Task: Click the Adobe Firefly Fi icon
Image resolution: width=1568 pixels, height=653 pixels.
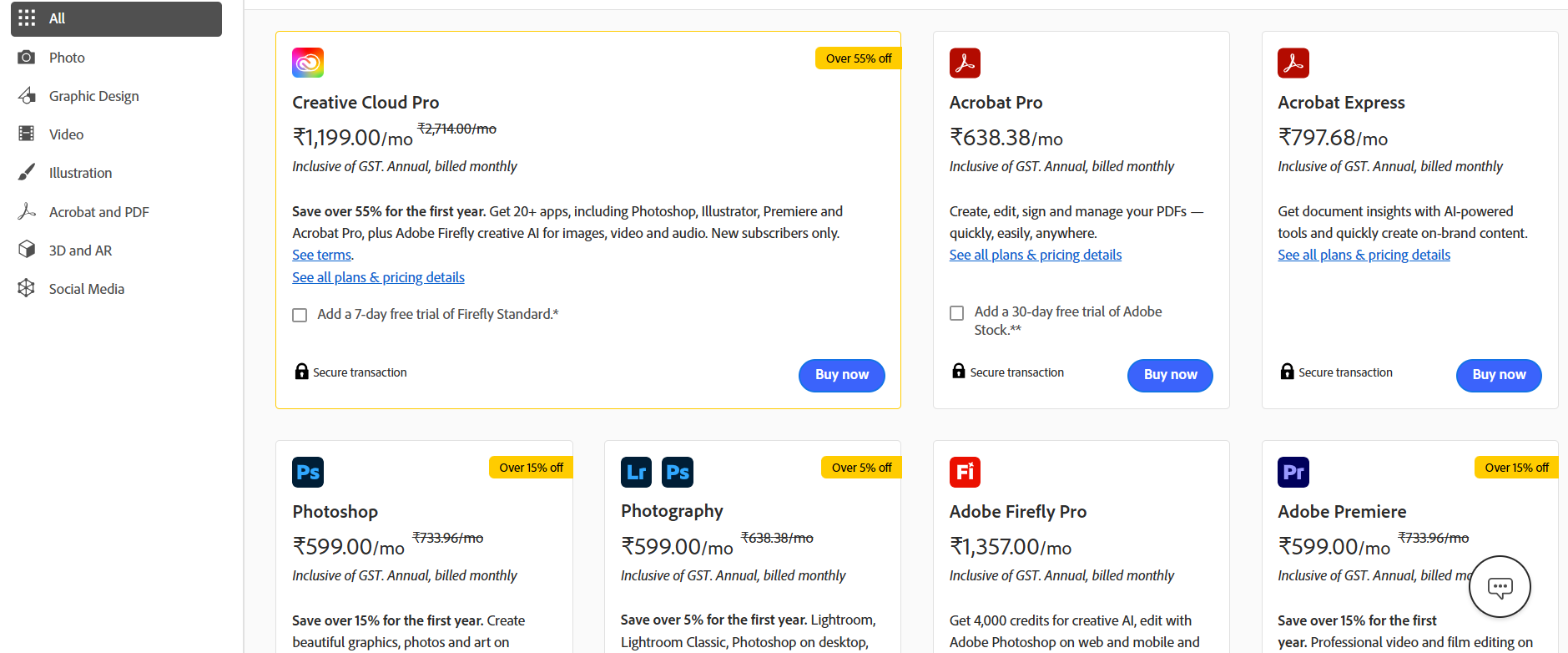Action: coord(965,472)
